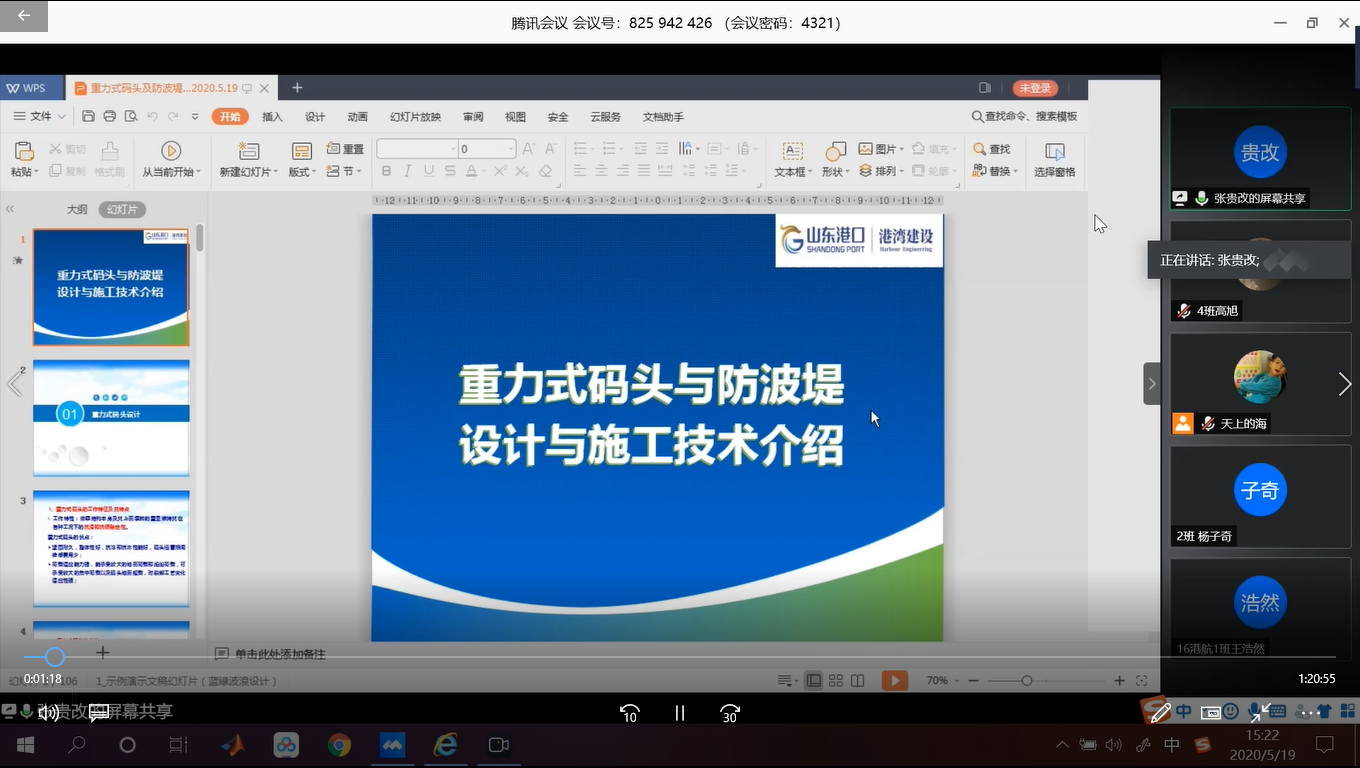Viewport: 1360px width, 768px height.
Task: Pause the video playback
Action: click(x=680, y=713)
